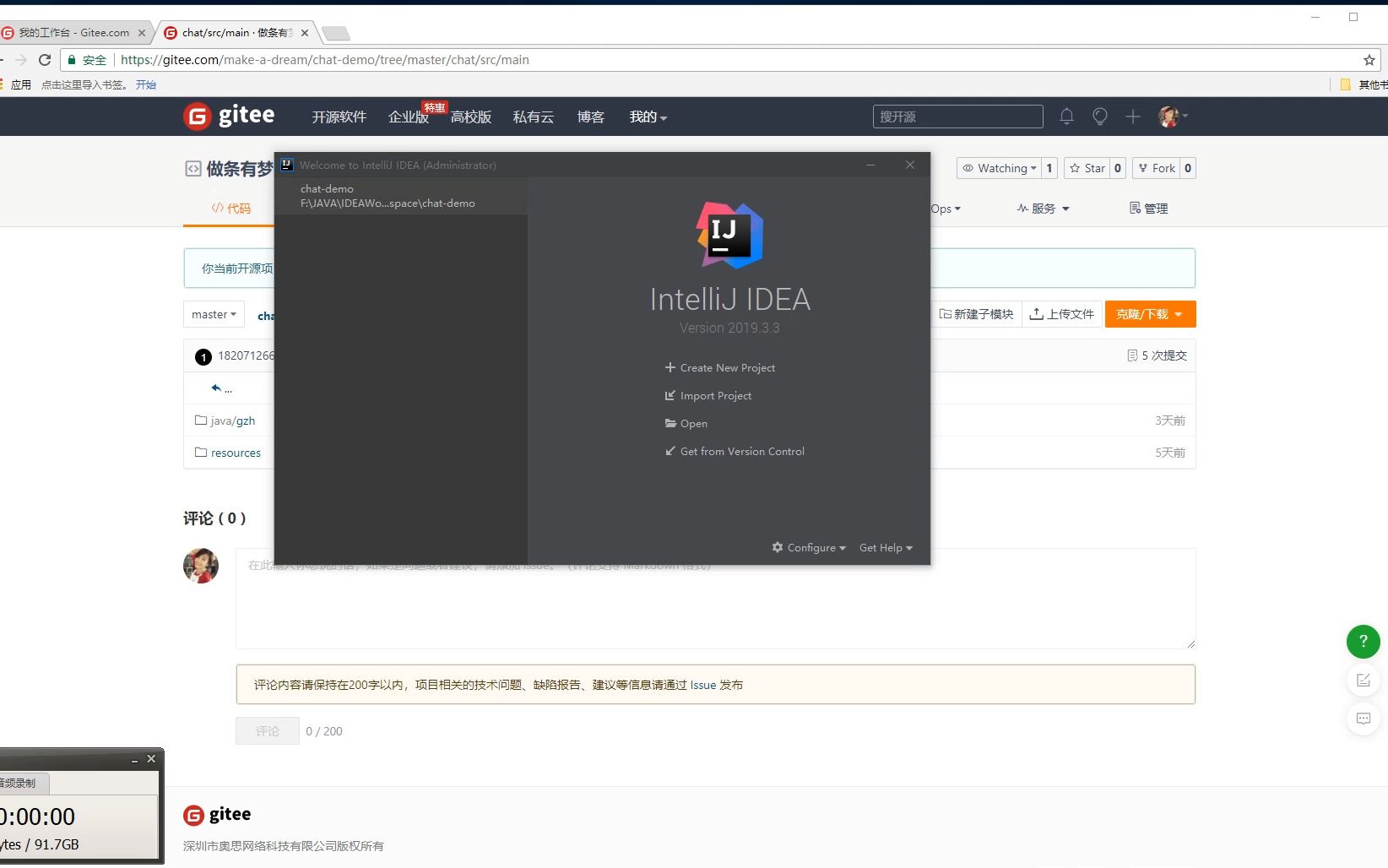Click the comment text area
1388x868 pixels.
716,599
